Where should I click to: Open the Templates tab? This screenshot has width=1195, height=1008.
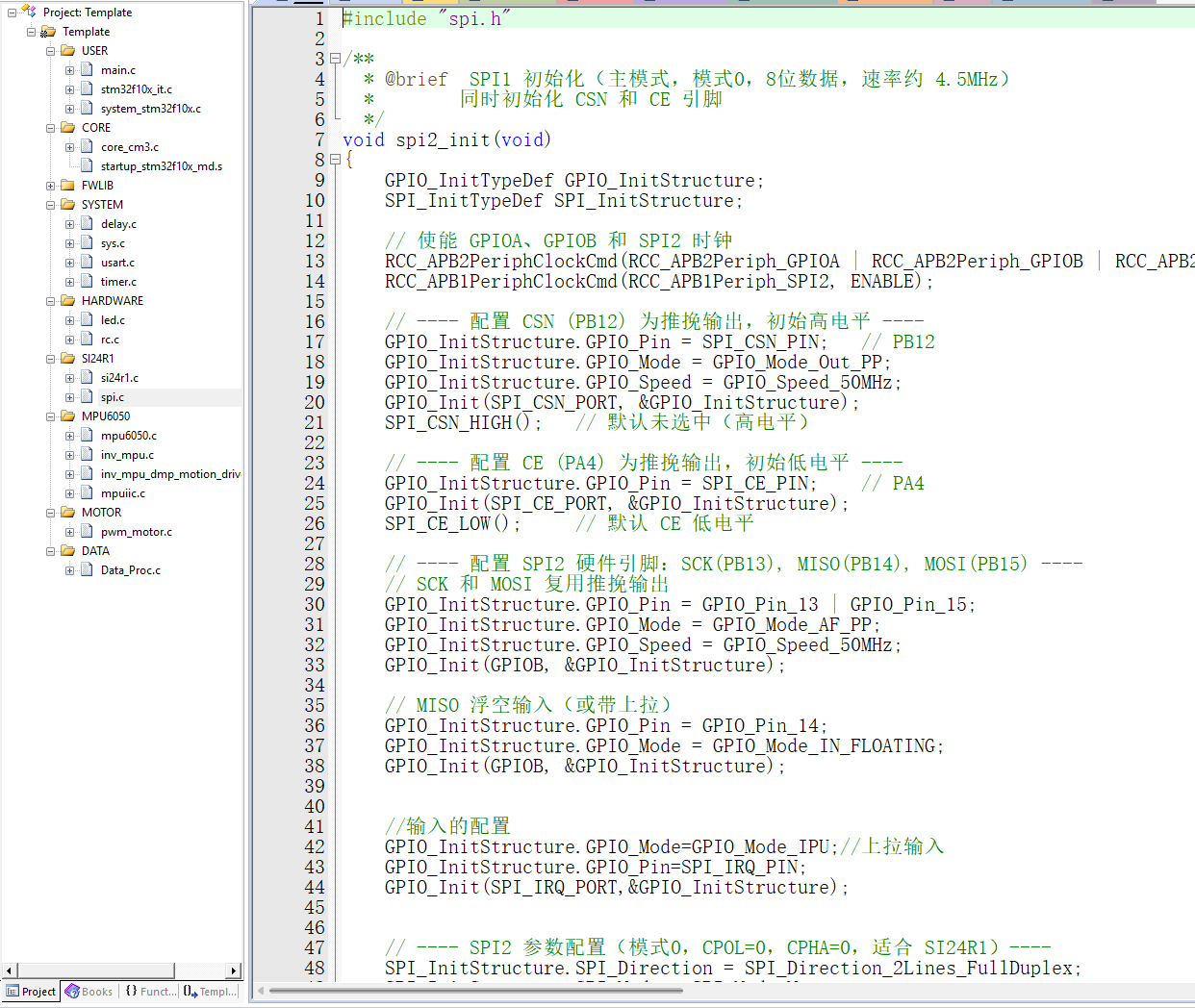click(x=209, y=992)
